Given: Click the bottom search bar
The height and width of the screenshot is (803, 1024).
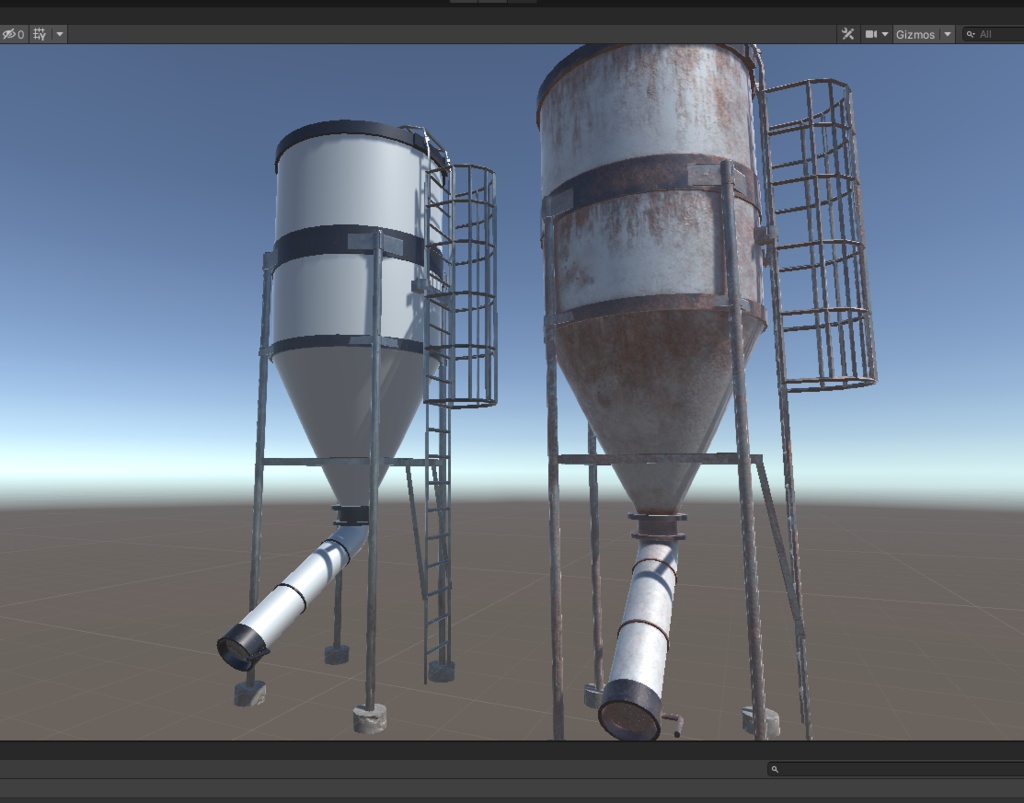Looking at the screenshot, I should [890, 769].
